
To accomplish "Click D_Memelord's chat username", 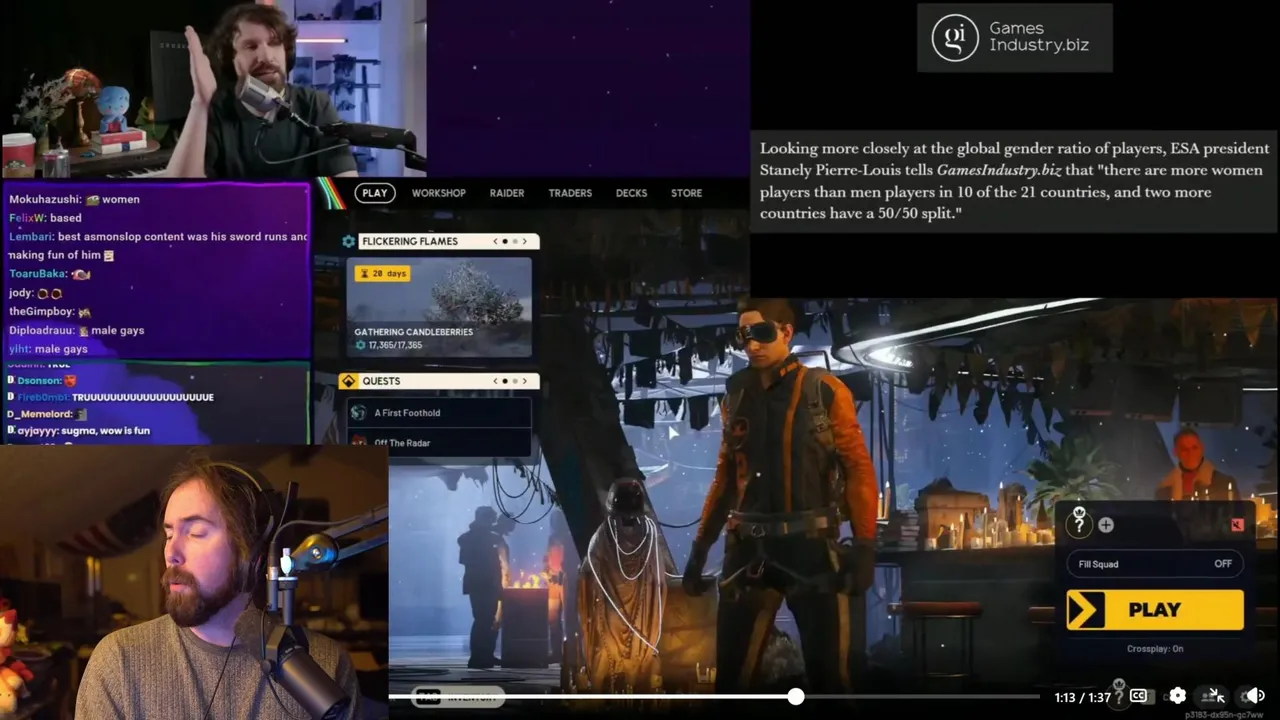I will 39,414.
